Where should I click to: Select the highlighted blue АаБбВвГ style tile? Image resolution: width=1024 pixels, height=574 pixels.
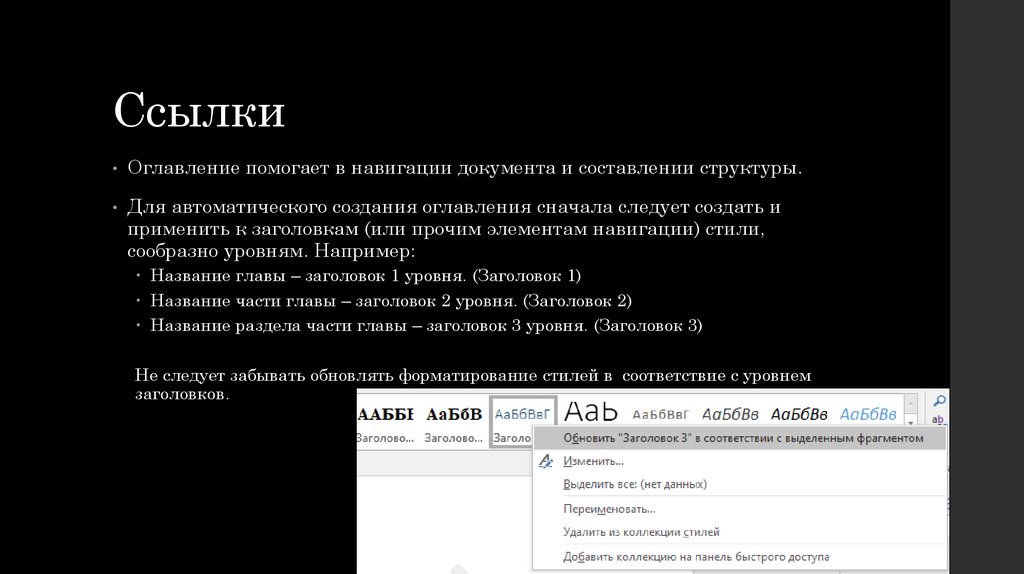click(522, 422)
